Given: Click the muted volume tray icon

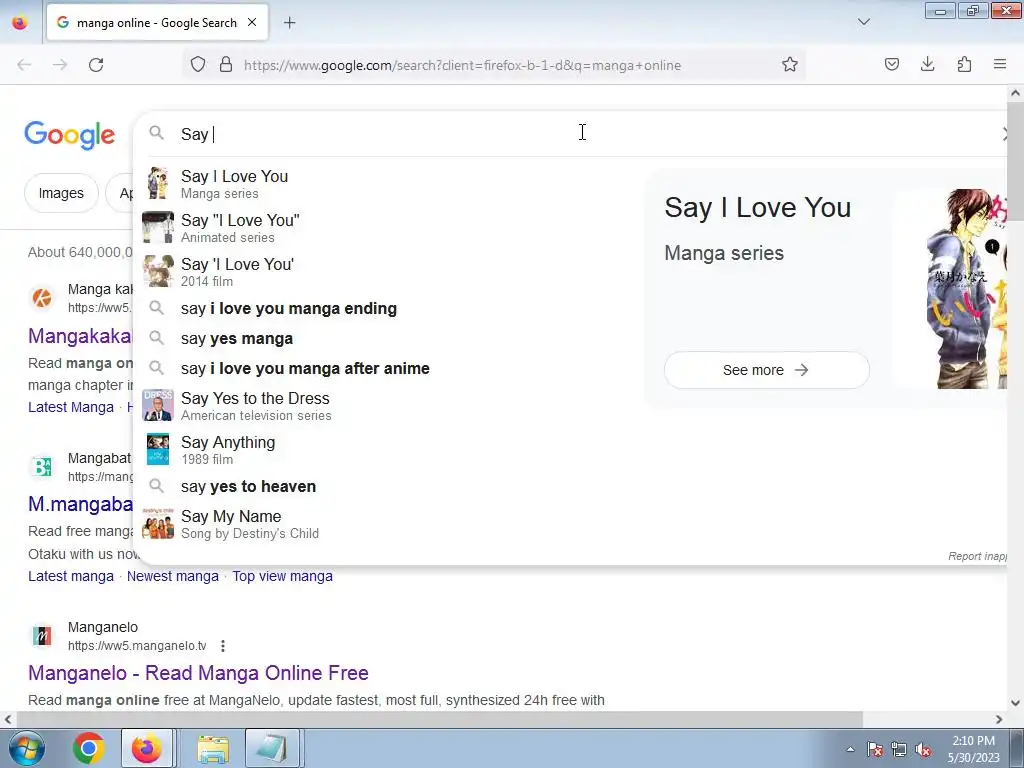Looking at the screenshot, I should [x=923, y=749].
